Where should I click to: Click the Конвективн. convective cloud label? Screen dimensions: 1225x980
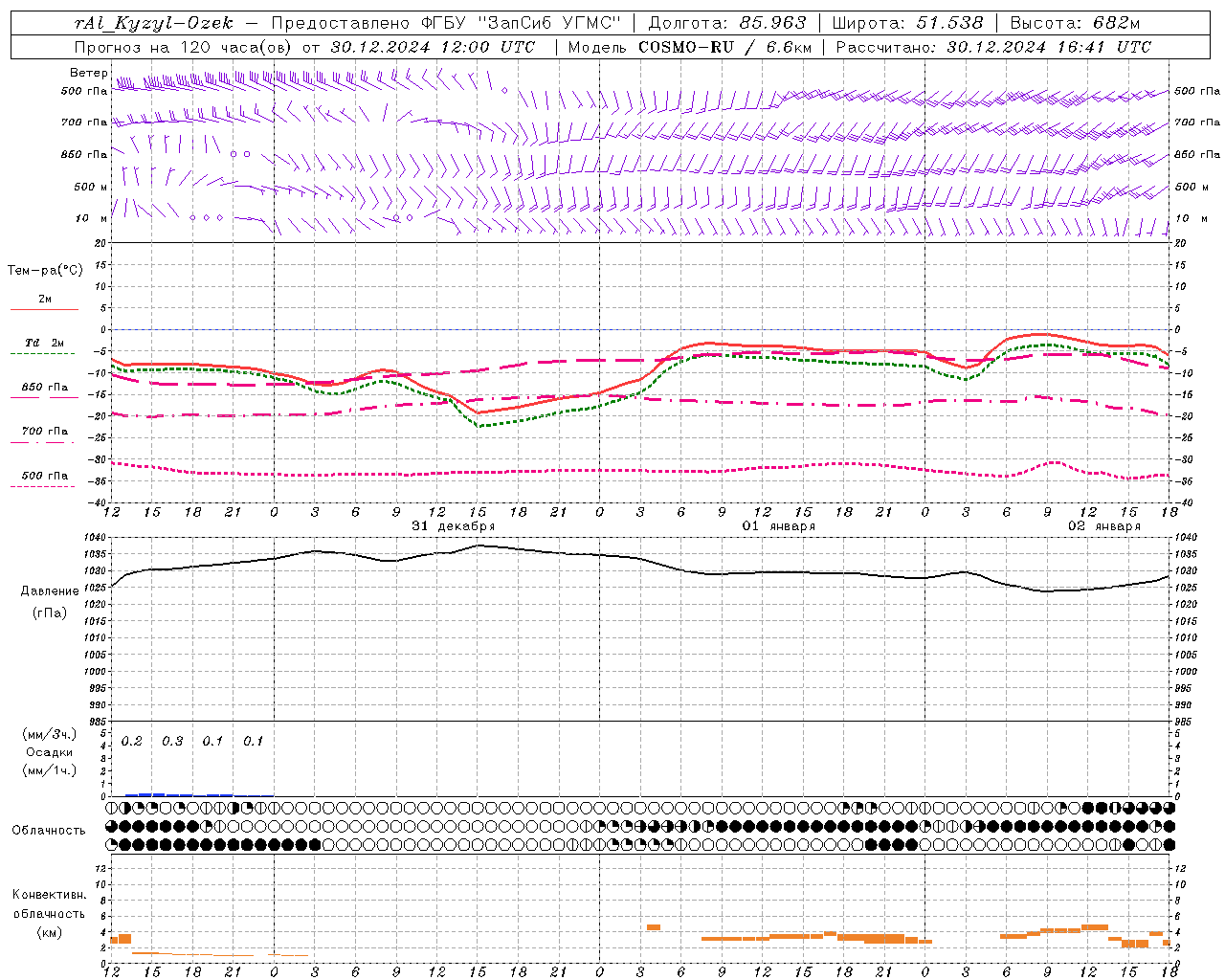[x=50, y=895]
